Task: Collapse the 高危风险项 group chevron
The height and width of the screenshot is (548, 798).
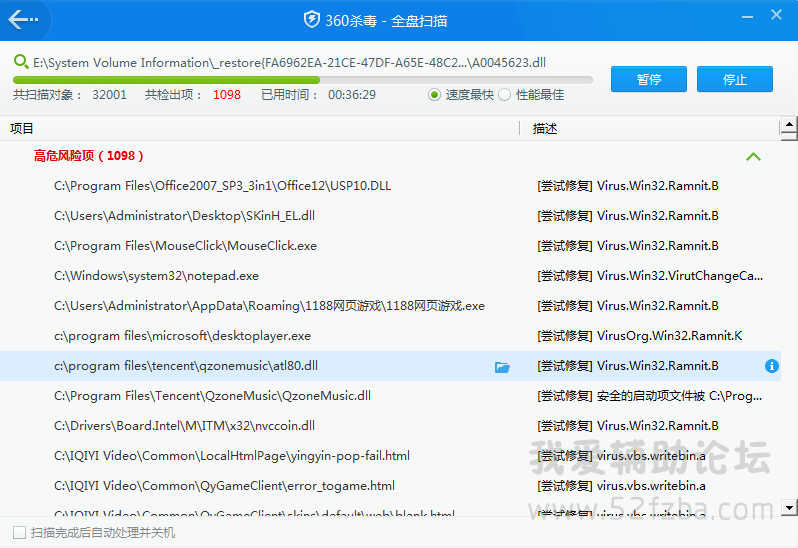Action: (753, 157)
